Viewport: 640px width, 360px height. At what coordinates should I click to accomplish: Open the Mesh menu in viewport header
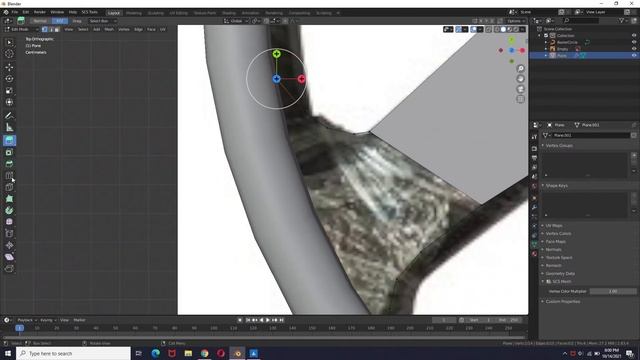pyautogui.click(x=109, y=29)
